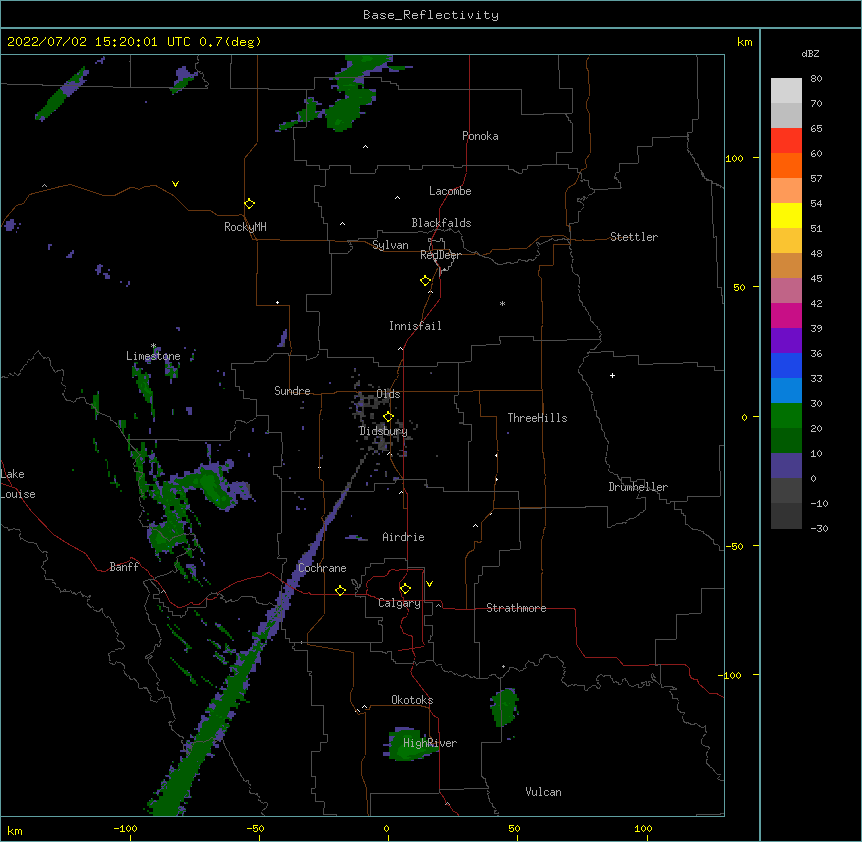Viewport: 862px width, 842px height.
Task: Click the Blackfalds city label
Action: (x=441, y=223)
